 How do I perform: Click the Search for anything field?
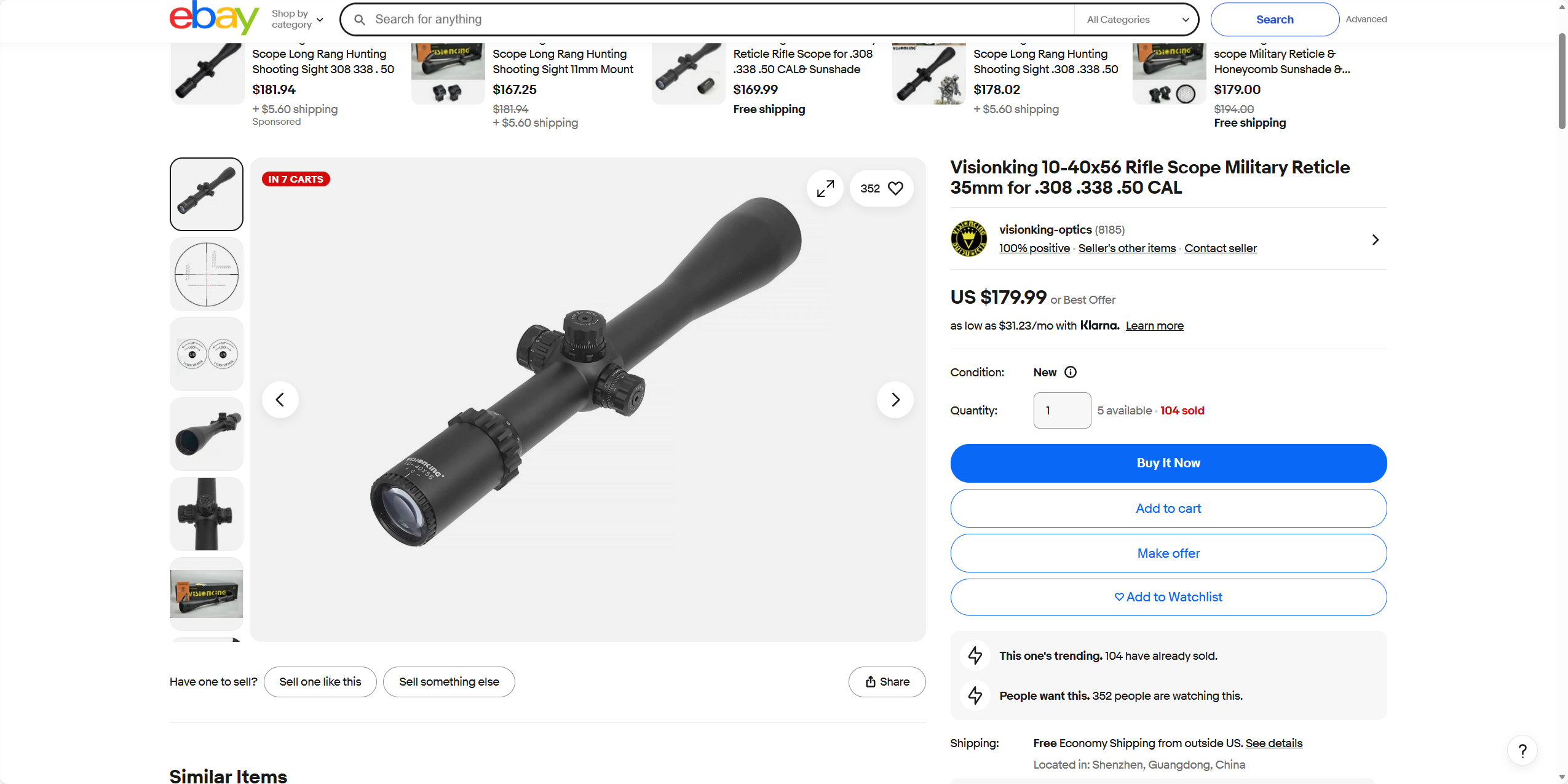click(x=719, y=20)
